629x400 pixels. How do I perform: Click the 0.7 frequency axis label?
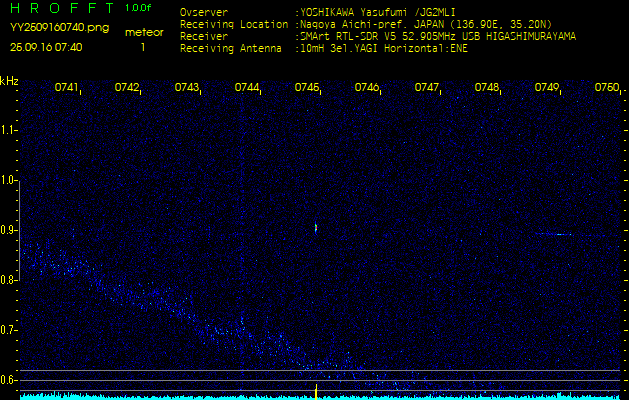[9, 329]
